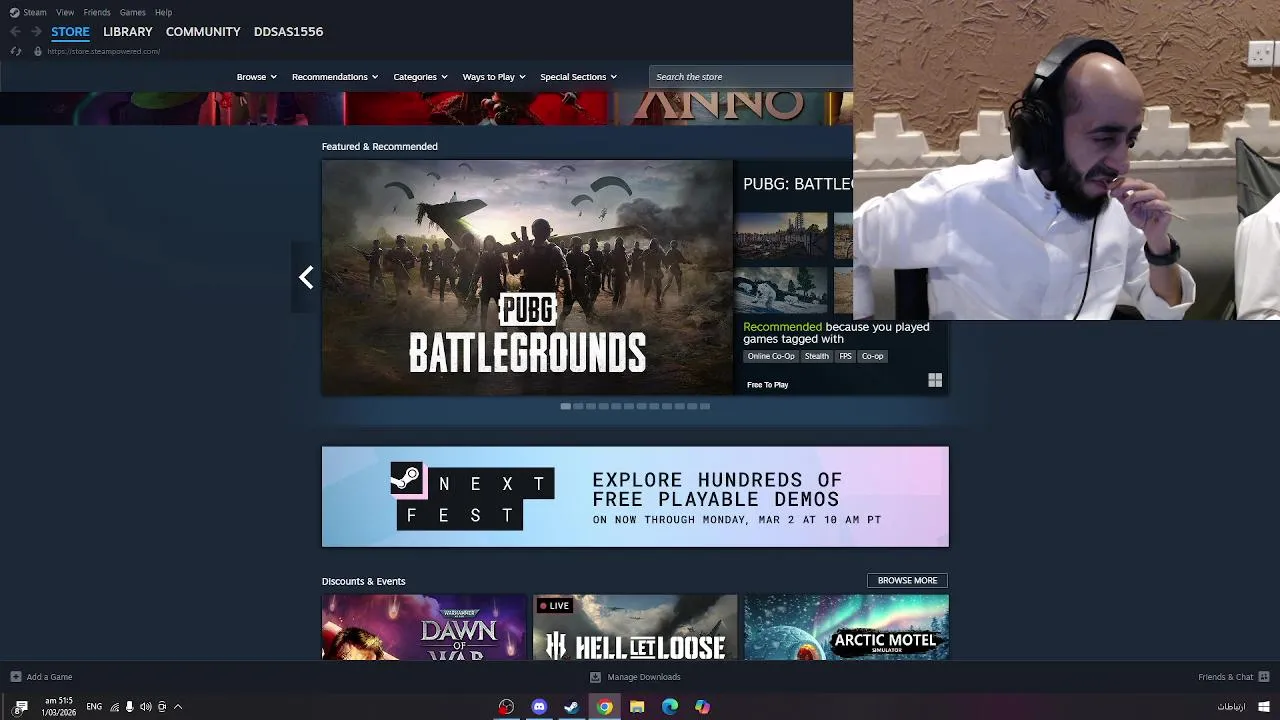The width and height of the screenshot is (1280, 720).
Task: Switch to the STORE tab
Action: click(x=70, y=32)
